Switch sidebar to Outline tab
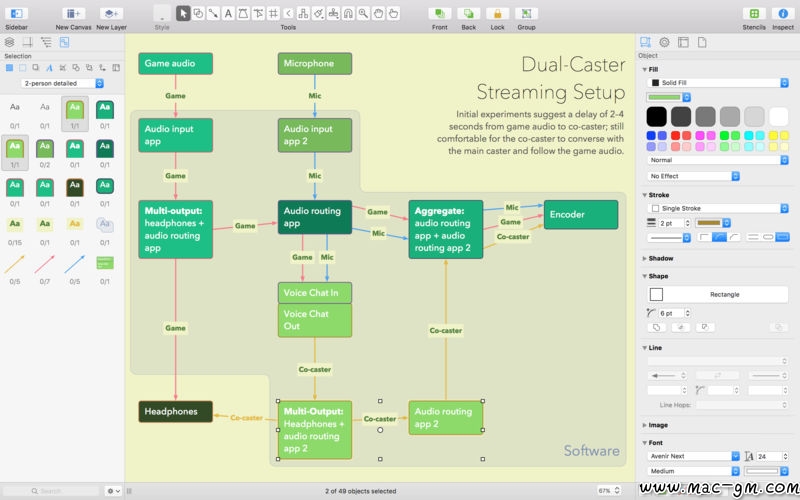The image size is (800, 500). [x=46, y=42]
